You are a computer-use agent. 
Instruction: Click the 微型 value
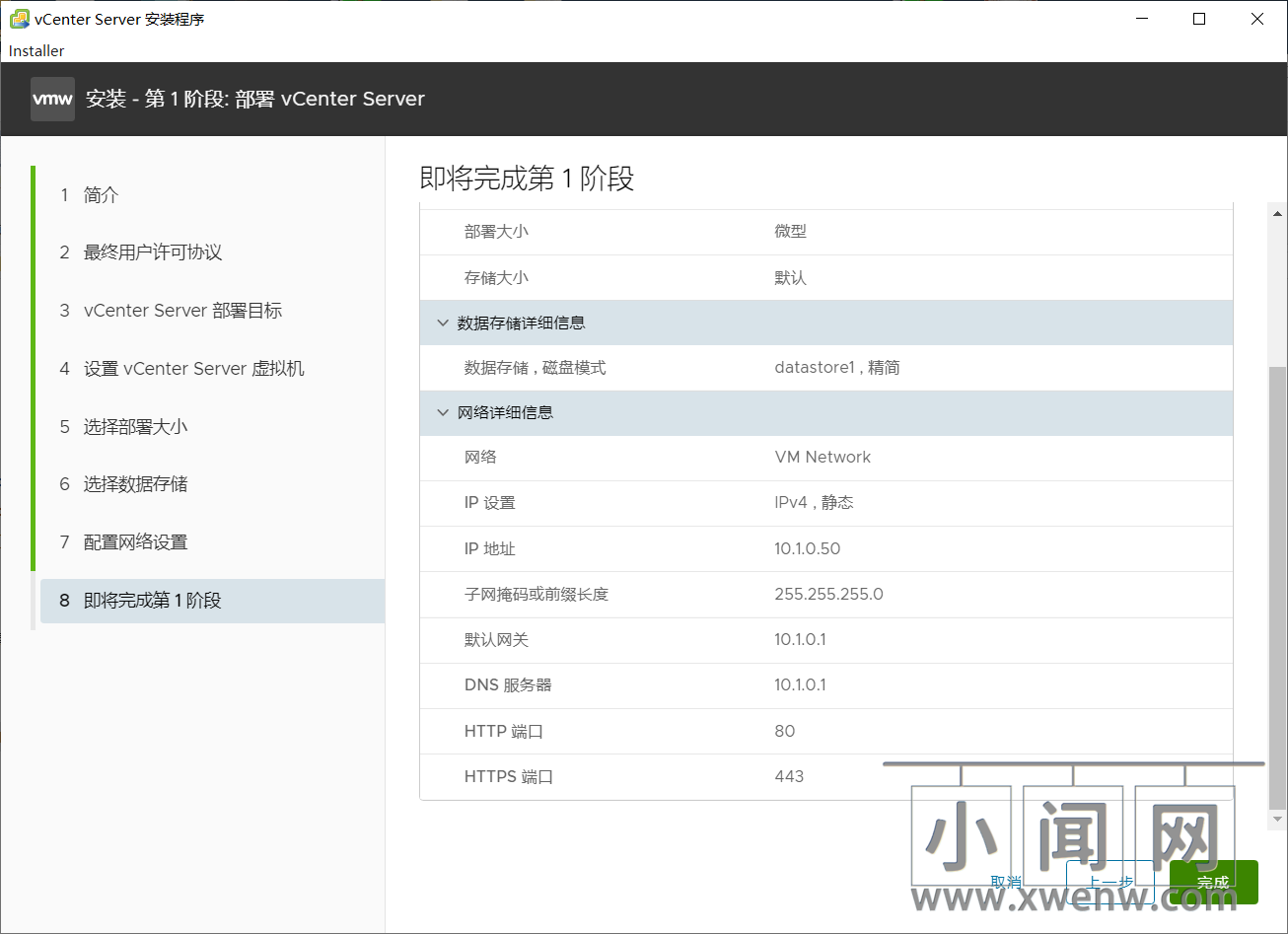click(x=791, y=231)
